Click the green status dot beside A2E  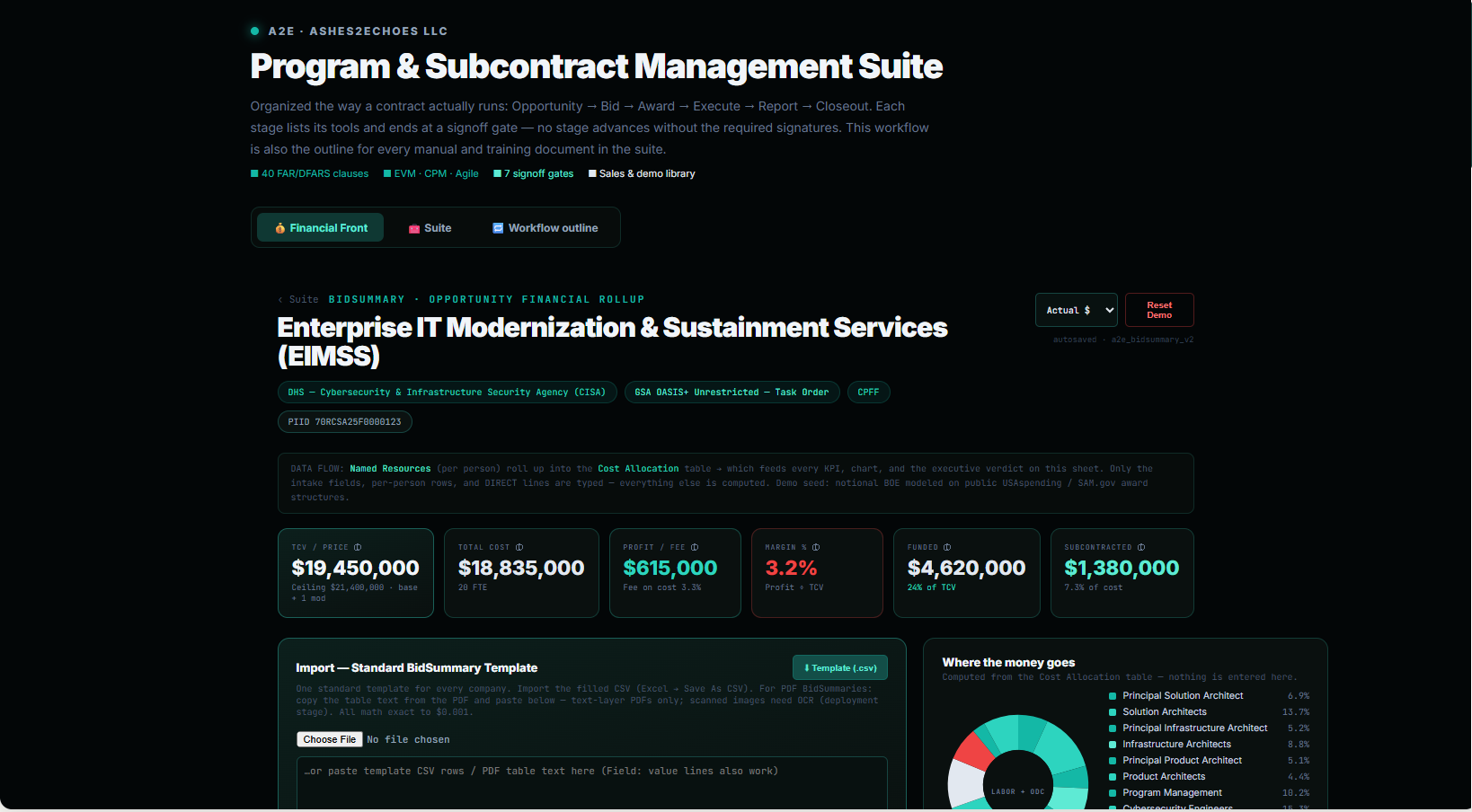click(255, 31)
